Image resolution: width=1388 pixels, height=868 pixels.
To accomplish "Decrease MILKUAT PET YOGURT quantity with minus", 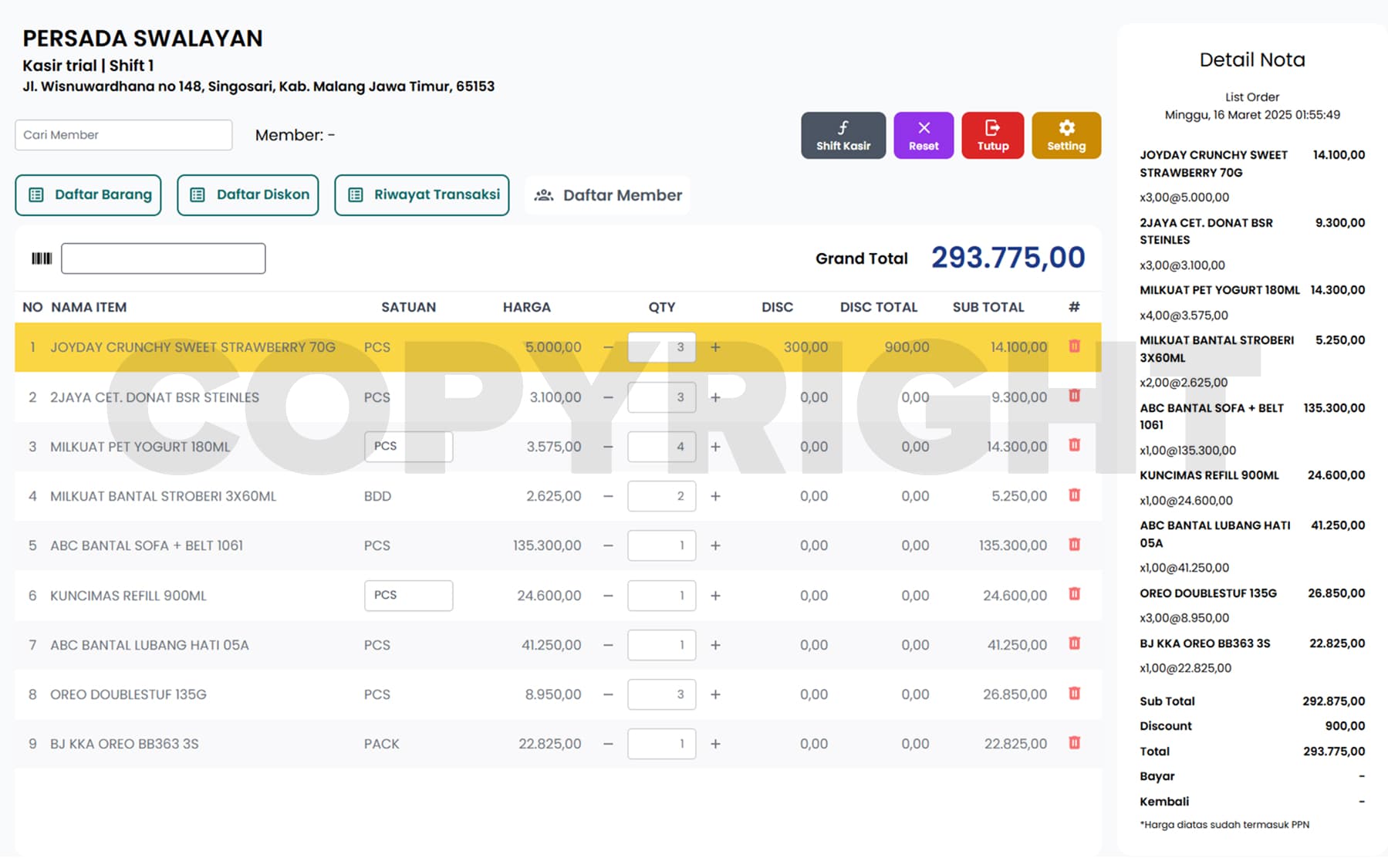I will point(608,447).
